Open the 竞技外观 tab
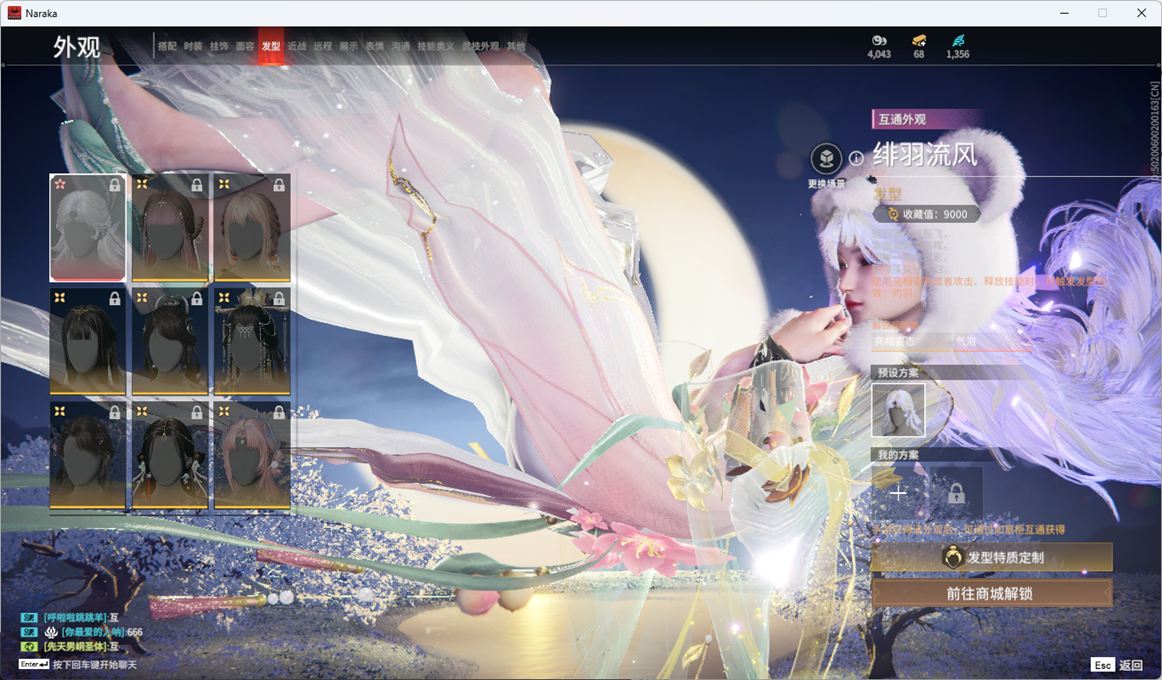 481,46
